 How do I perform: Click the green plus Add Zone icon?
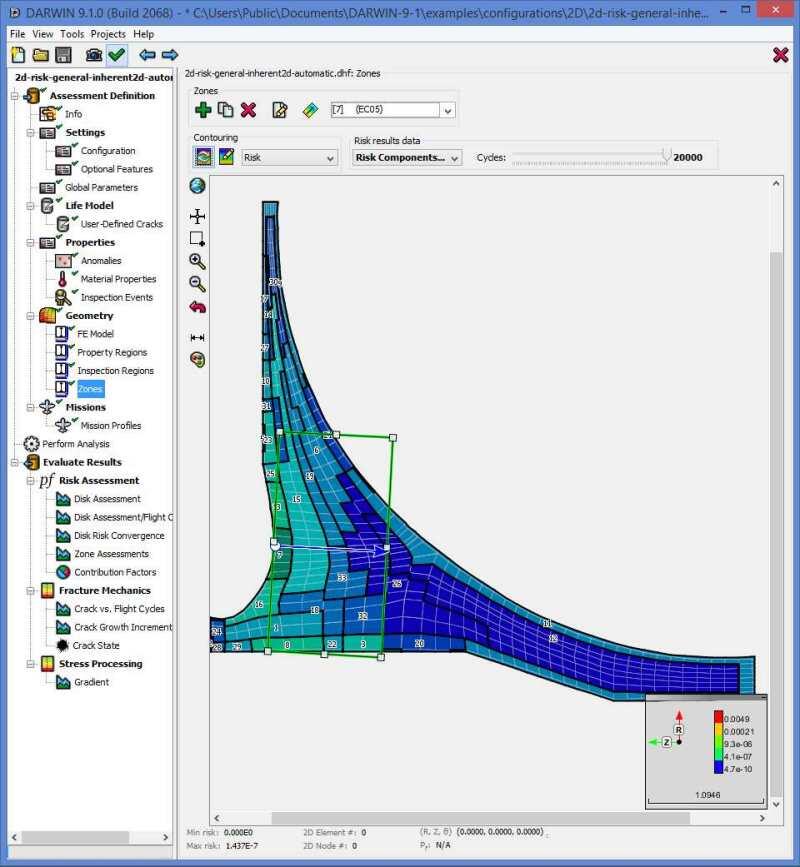point(203,110)
